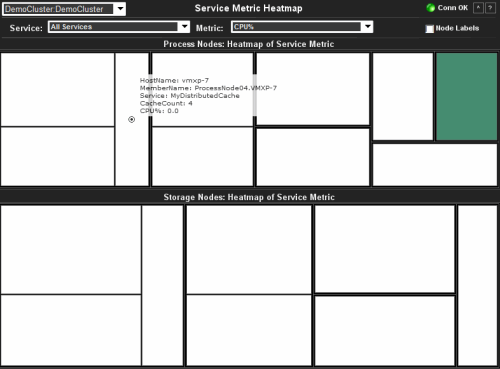Screen dimensions: 500x369
Task: Open the Metric dropdown set to CPU%
Action: coord(302,27)
